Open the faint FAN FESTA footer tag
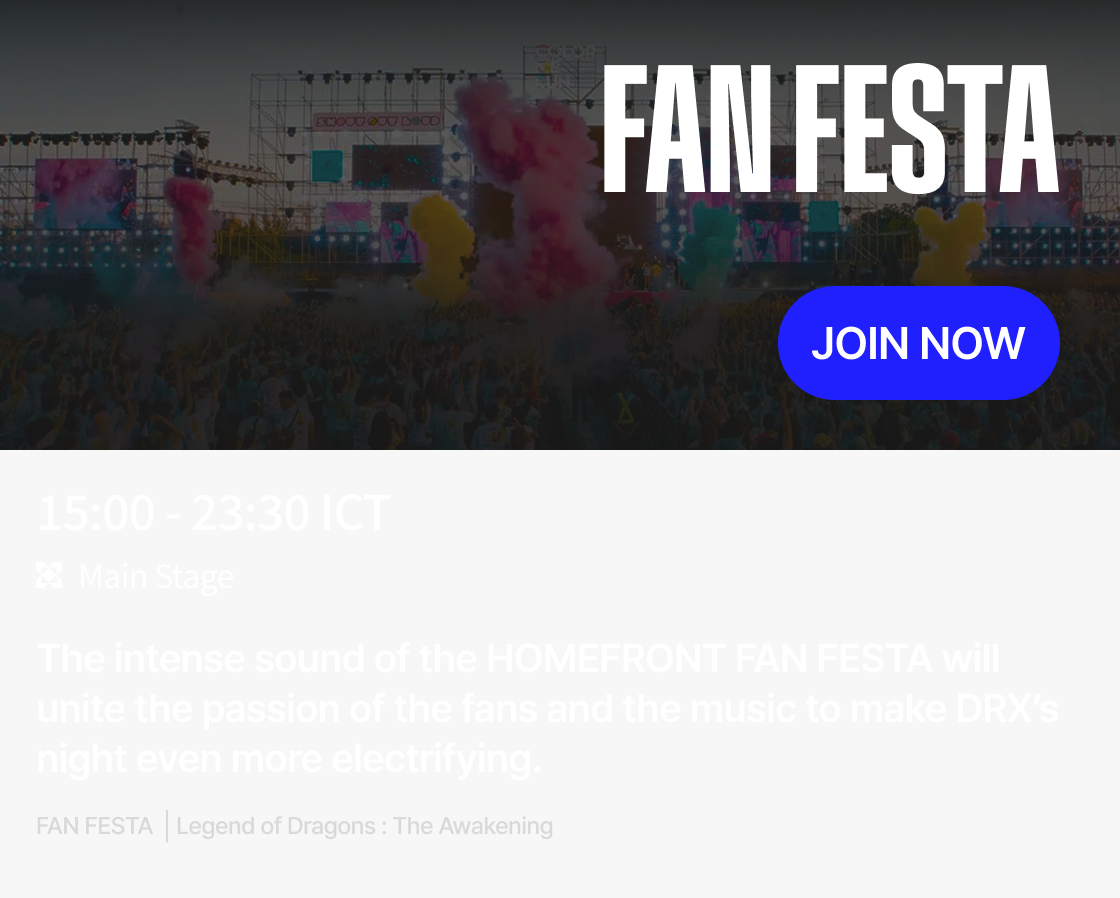 [x=94, y=826]
